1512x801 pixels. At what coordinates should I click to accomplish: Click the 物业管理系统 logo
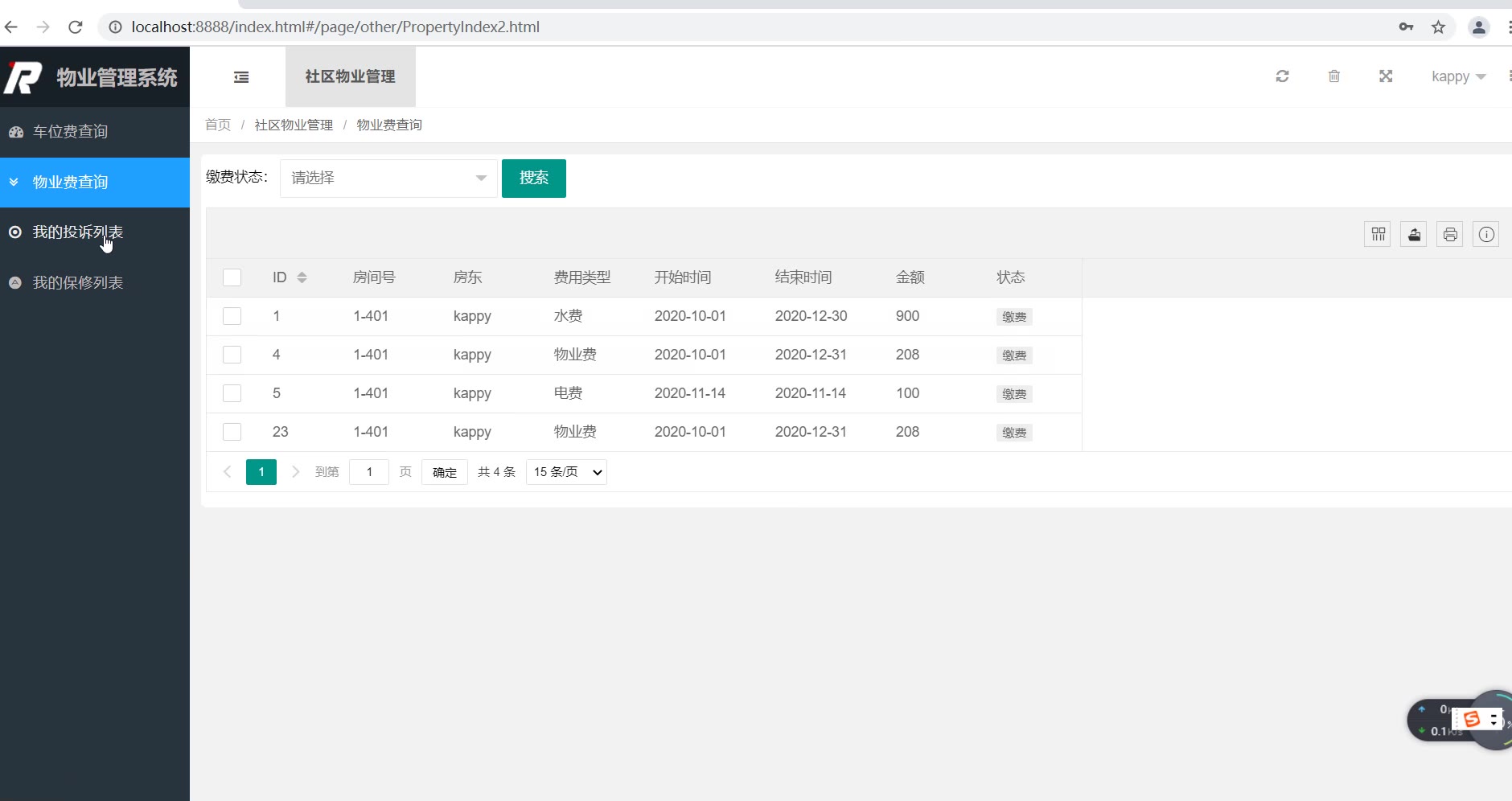point(95,77)
